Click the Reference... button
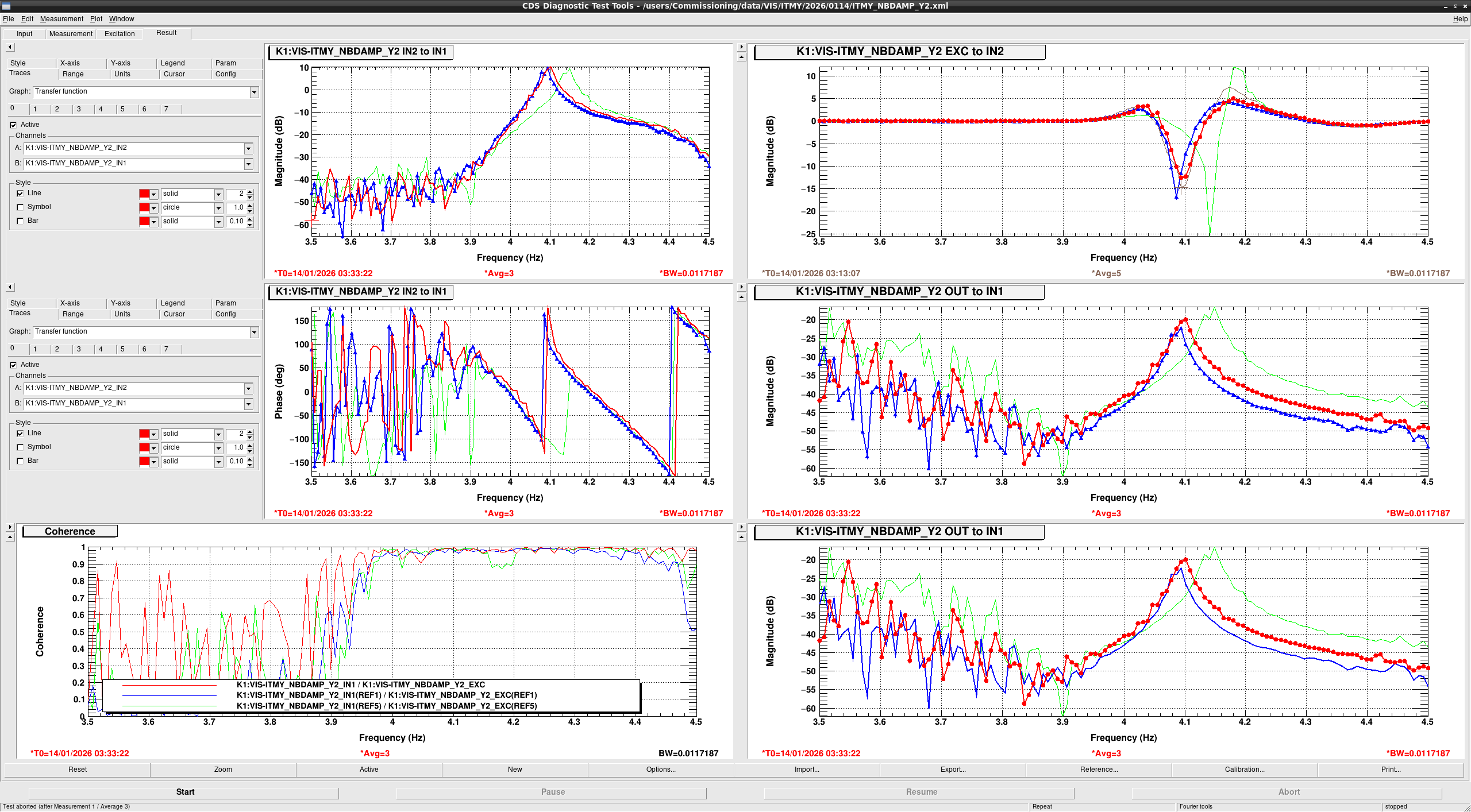 [x=1098, y=770]
